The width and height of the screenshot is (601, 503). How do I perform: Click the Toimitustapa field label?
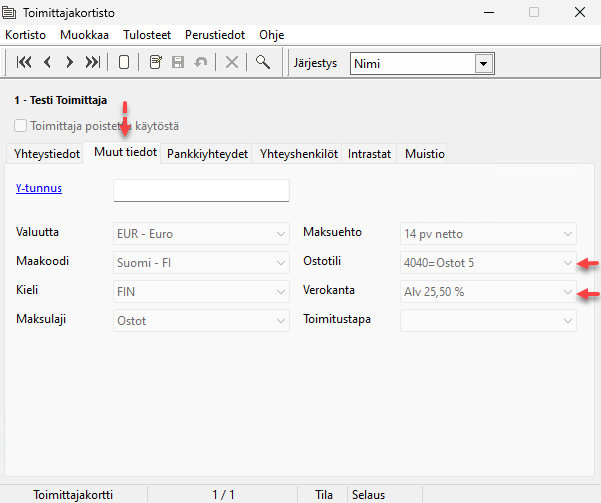[x=337, y=319]
